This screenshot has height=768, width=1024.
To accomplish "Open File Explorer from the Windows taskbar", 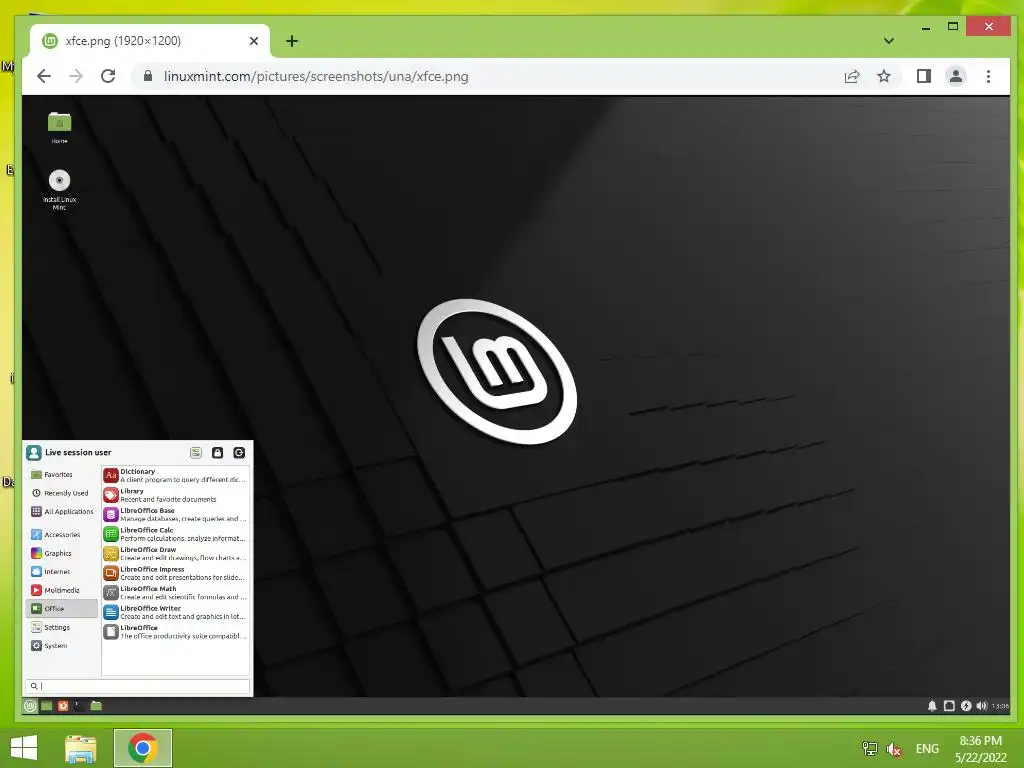I will [x=81, y=748].
